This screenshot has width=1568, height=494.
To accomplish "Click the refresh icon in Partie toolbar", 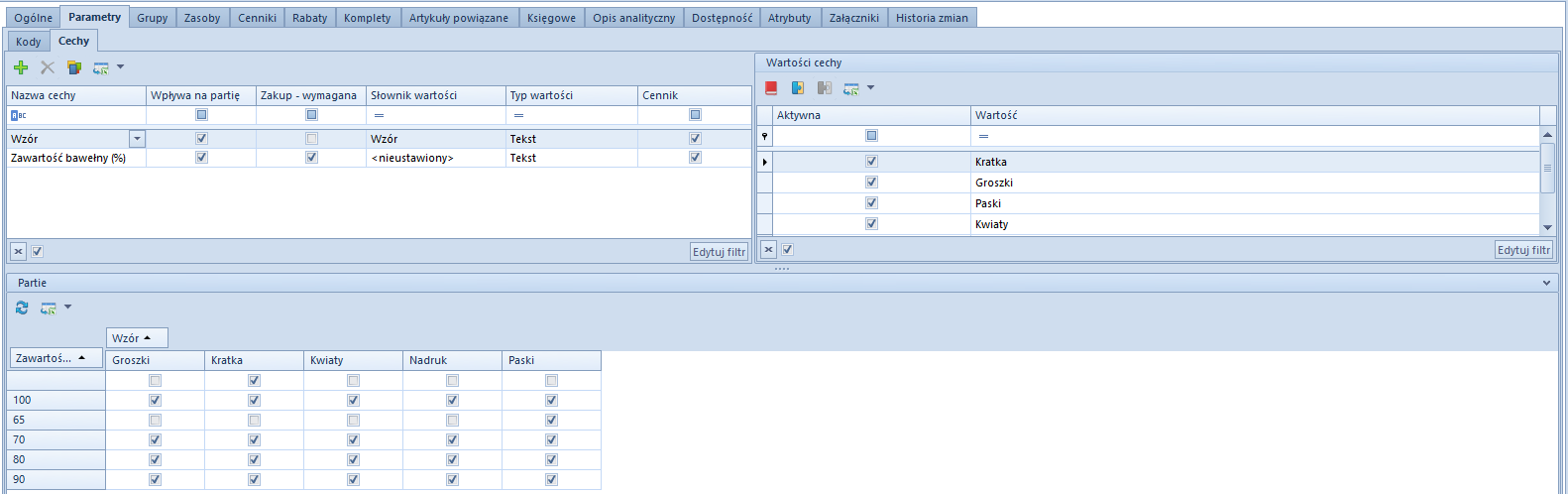I will [22, 308].
